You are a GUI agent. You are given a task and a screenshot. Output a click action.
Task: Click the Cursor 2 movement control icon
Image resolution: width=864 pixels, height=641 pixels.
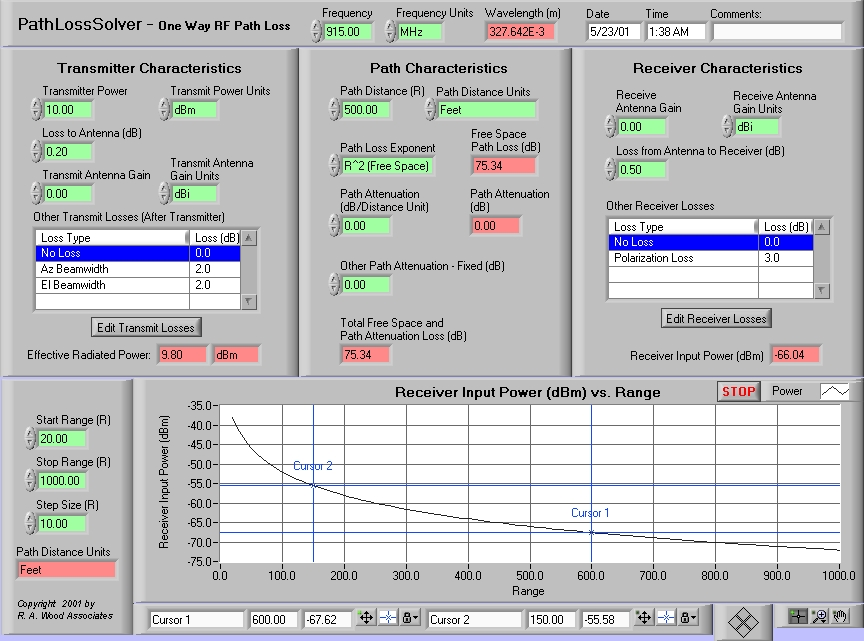(x=643, y=619)
